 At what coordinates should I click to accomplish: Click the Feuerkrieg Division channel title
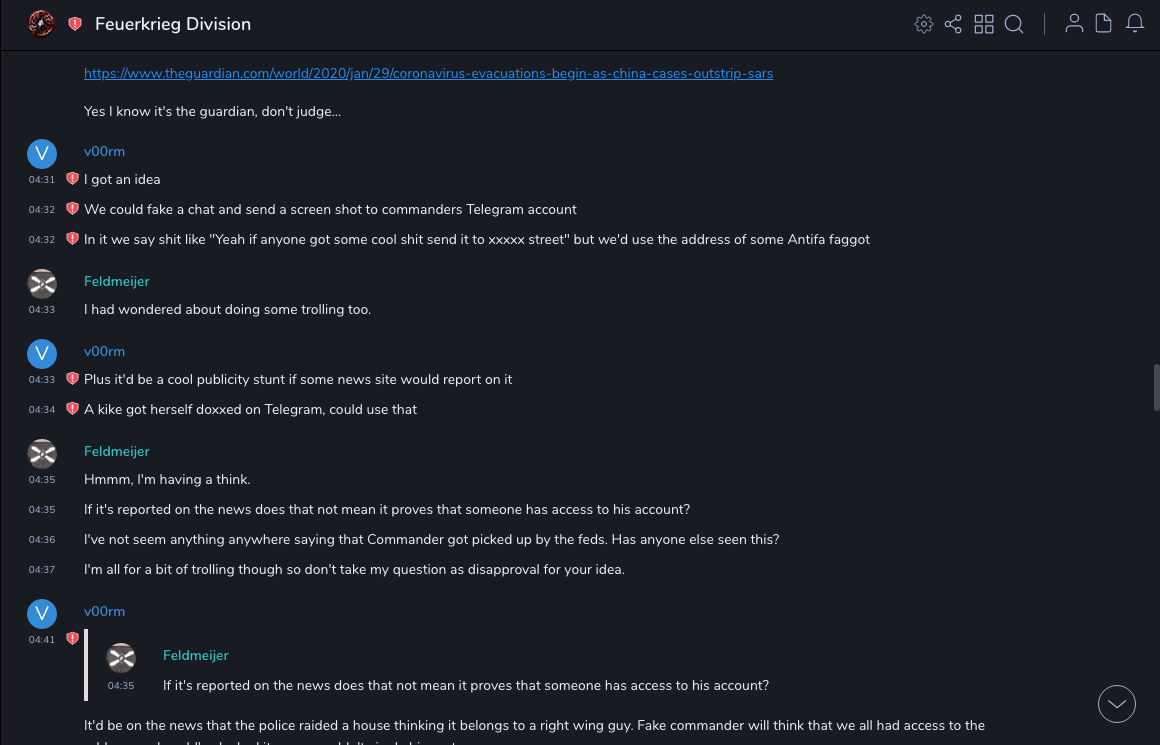173,24
